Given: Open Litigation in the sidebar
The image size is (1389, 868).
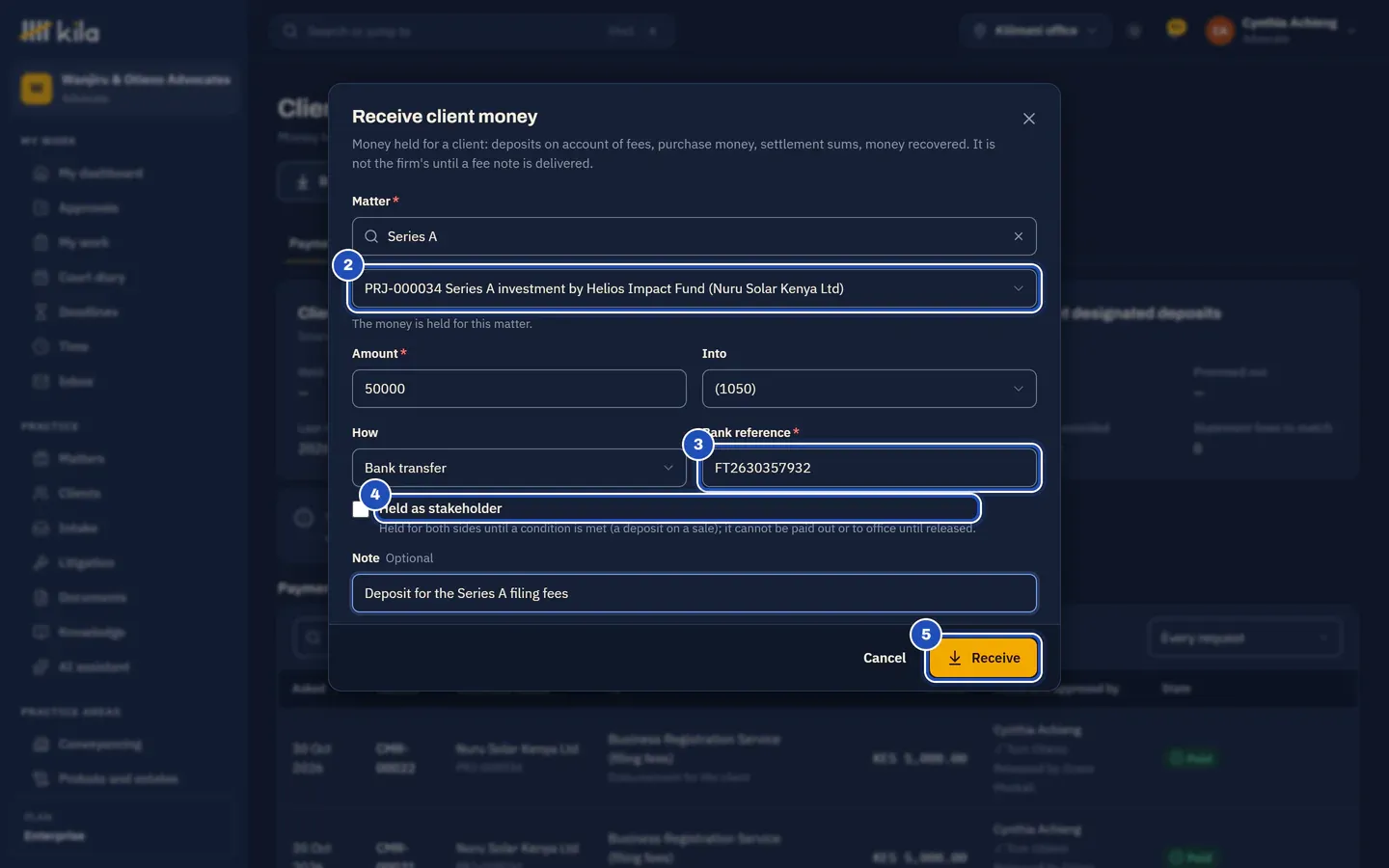Looking at the screenshot, I should pyautogui.click(x=87, y=563).
